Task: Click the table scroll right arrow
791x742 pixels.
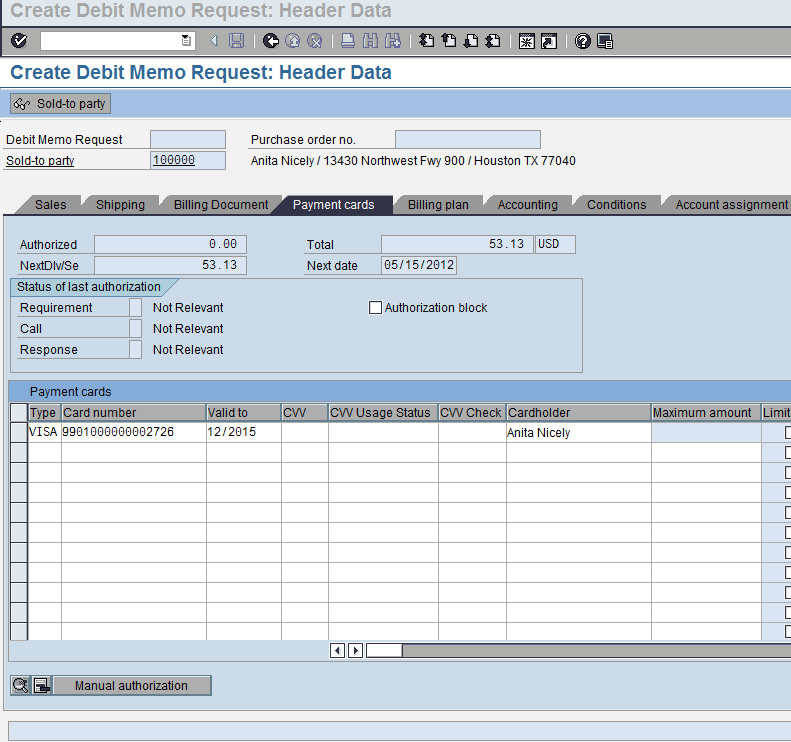Action: pyautogui.click(x=355, y=651)
